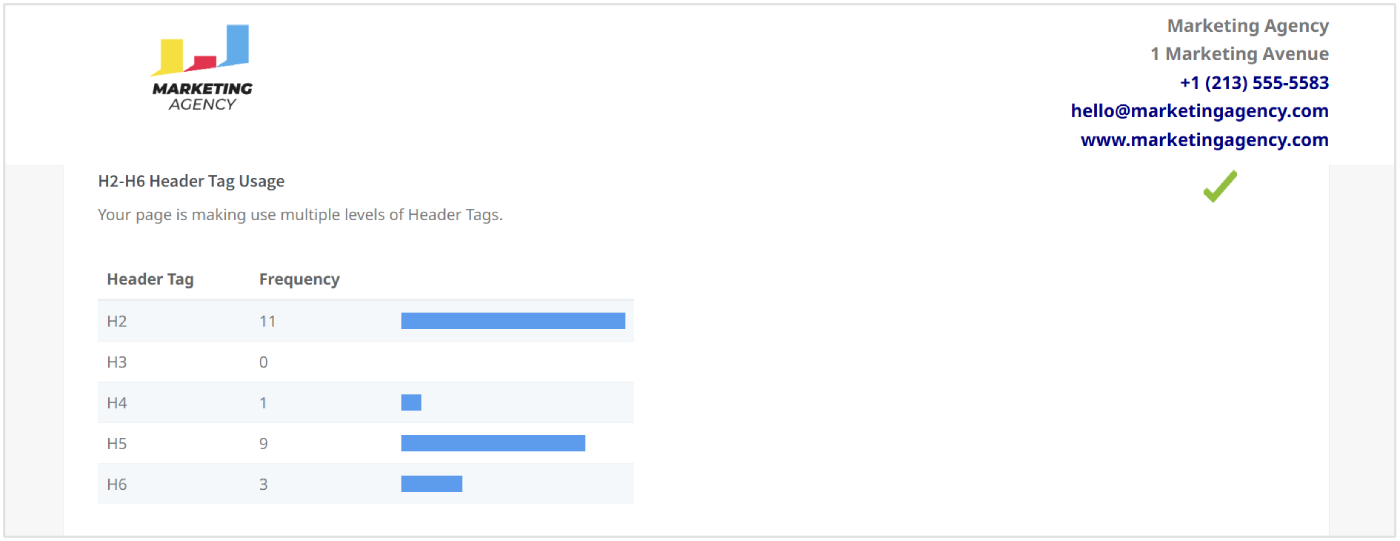Viewport: 1400px width, 541px height.
Task: Click the Frequency column heading
Action: pos(299,279)
